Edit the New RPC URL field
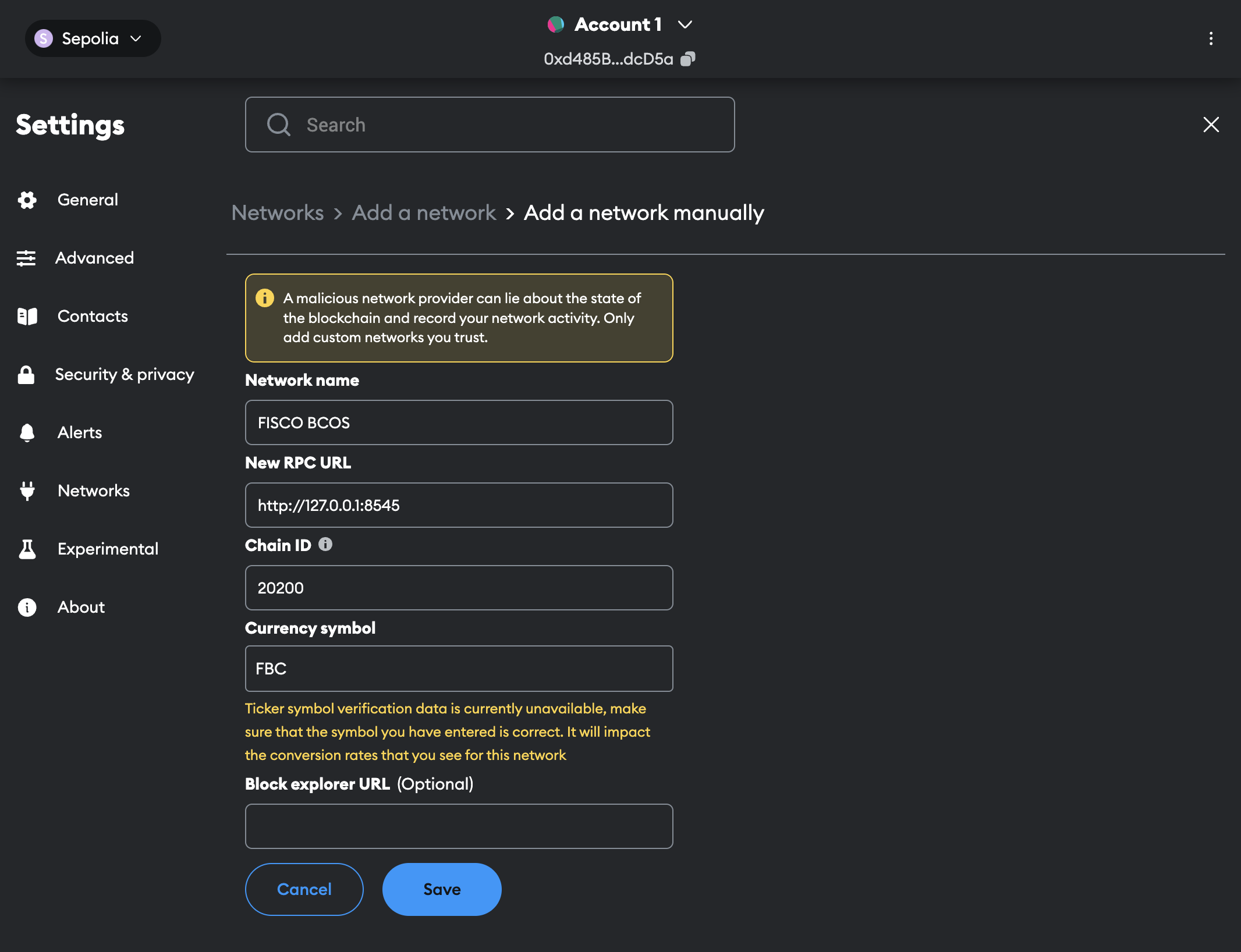 (x=459, y=505)
